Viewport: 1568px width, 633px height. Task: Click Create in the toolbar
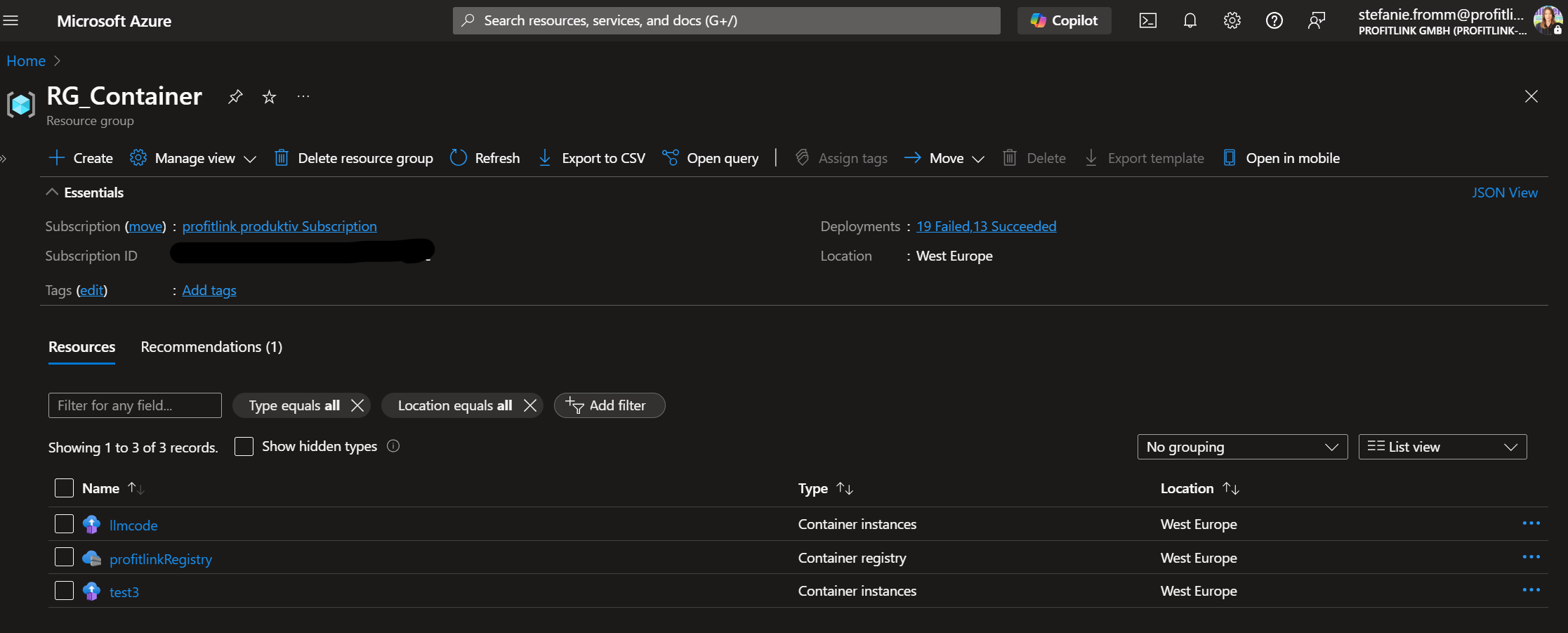pos(81,158)
